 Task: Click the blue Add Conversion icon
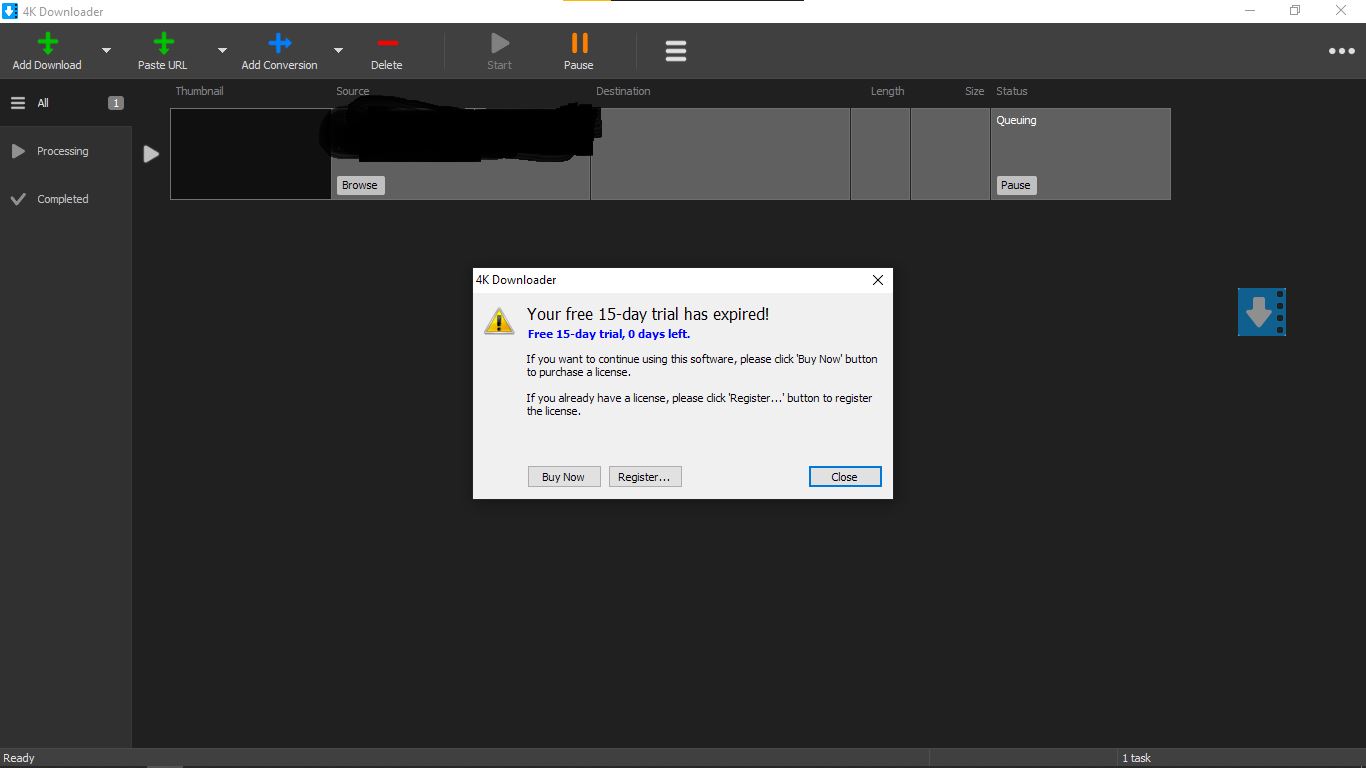click(279, 44)
